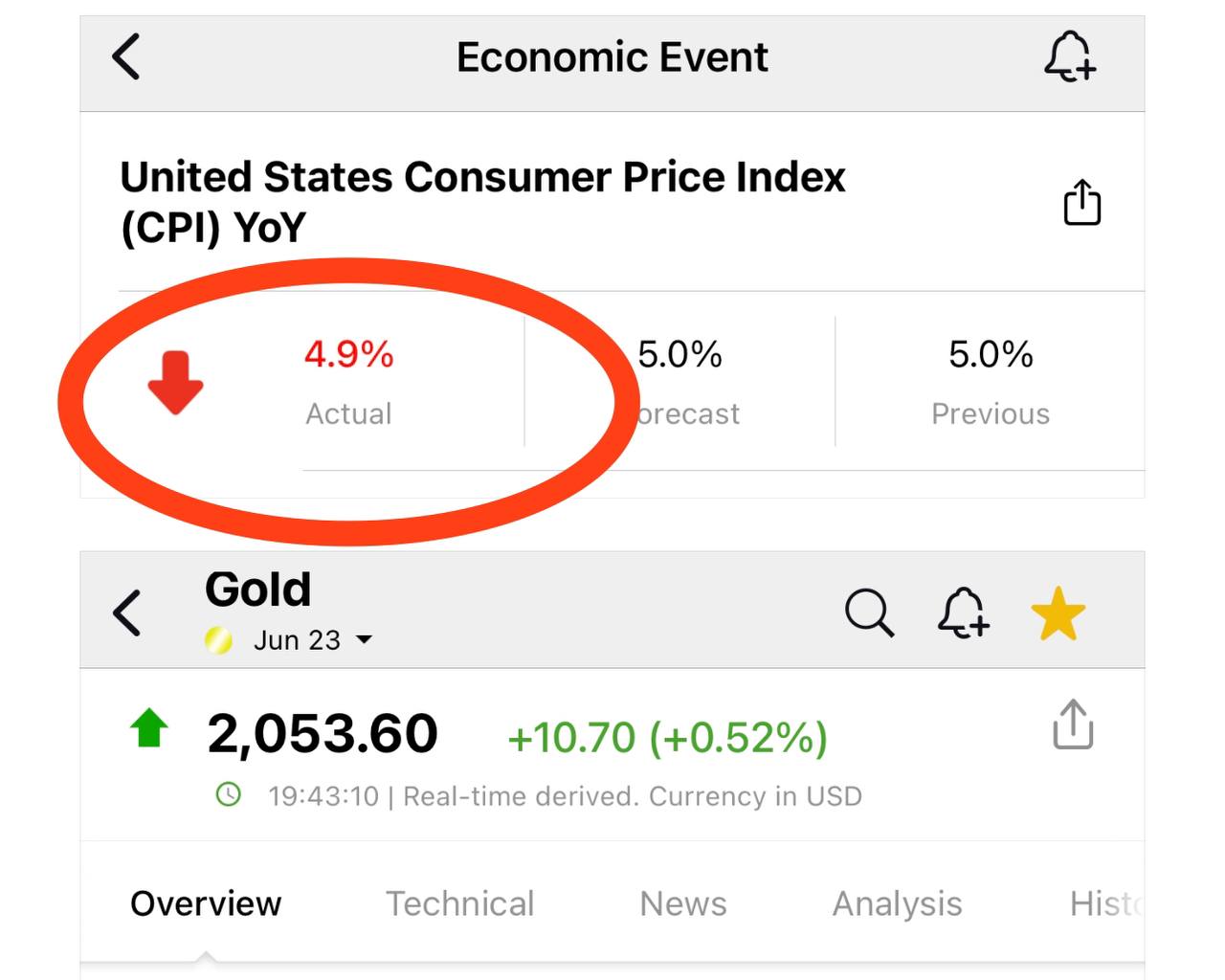Image resolution: width=1225 pixels, height=980 pixels.
Task: Share the CPI YoY event
Action: pos(1082,202)
